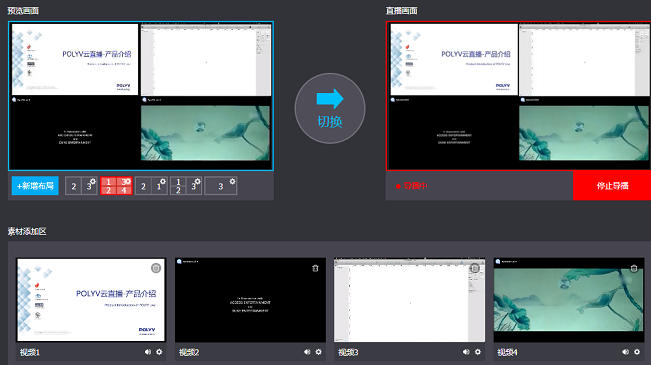
Task: Select the side-by-side 2 and 1 layout
Action: pyautogui.click(x=151, y=186)
